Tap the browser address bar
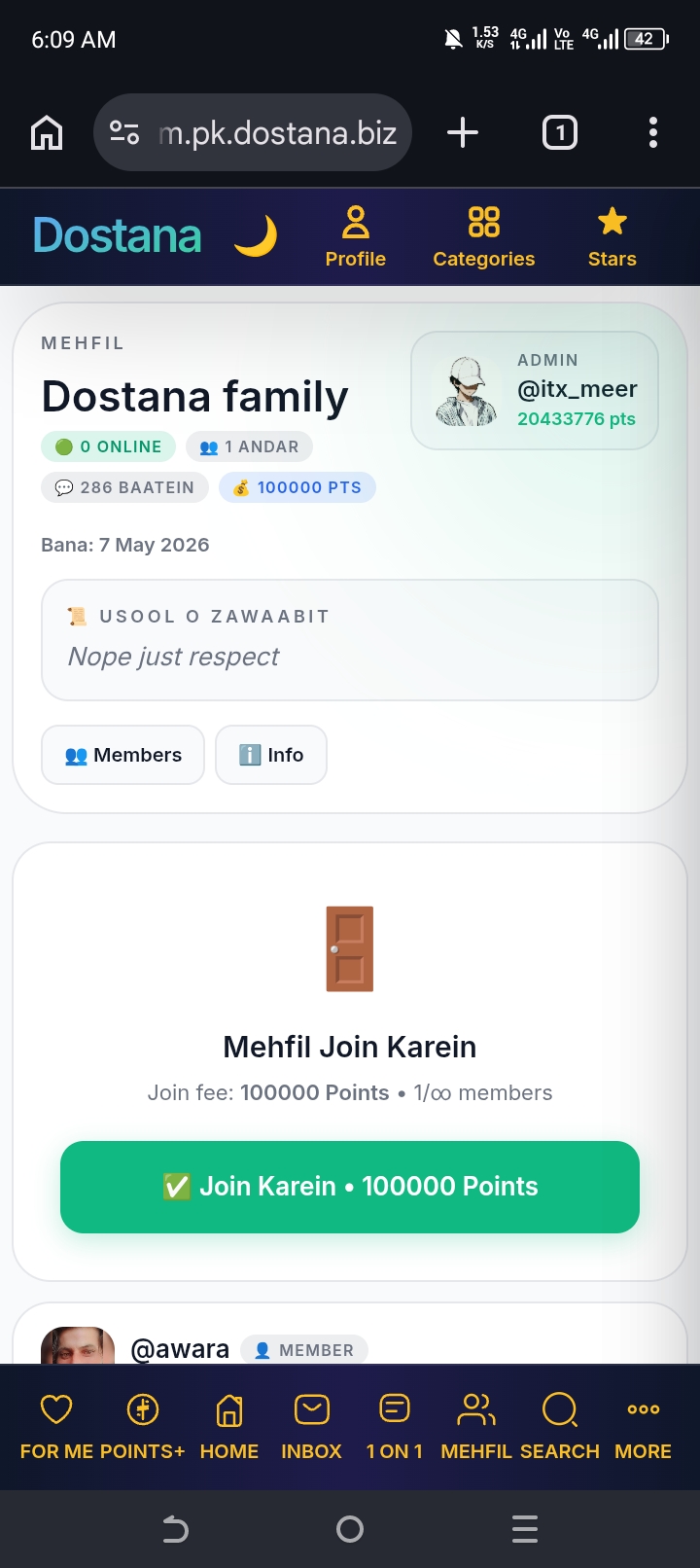This screenshot has width=700, height=1568. click(253, 132)
